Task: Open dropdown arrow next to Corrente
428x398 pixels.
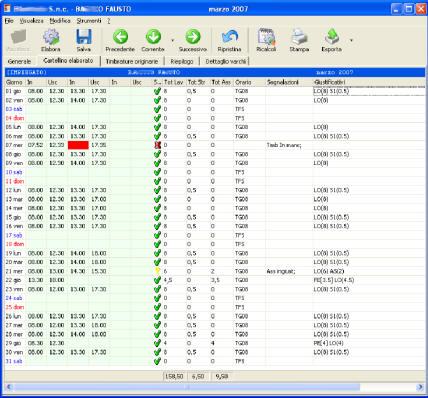Action: click(x=172, y=40)
